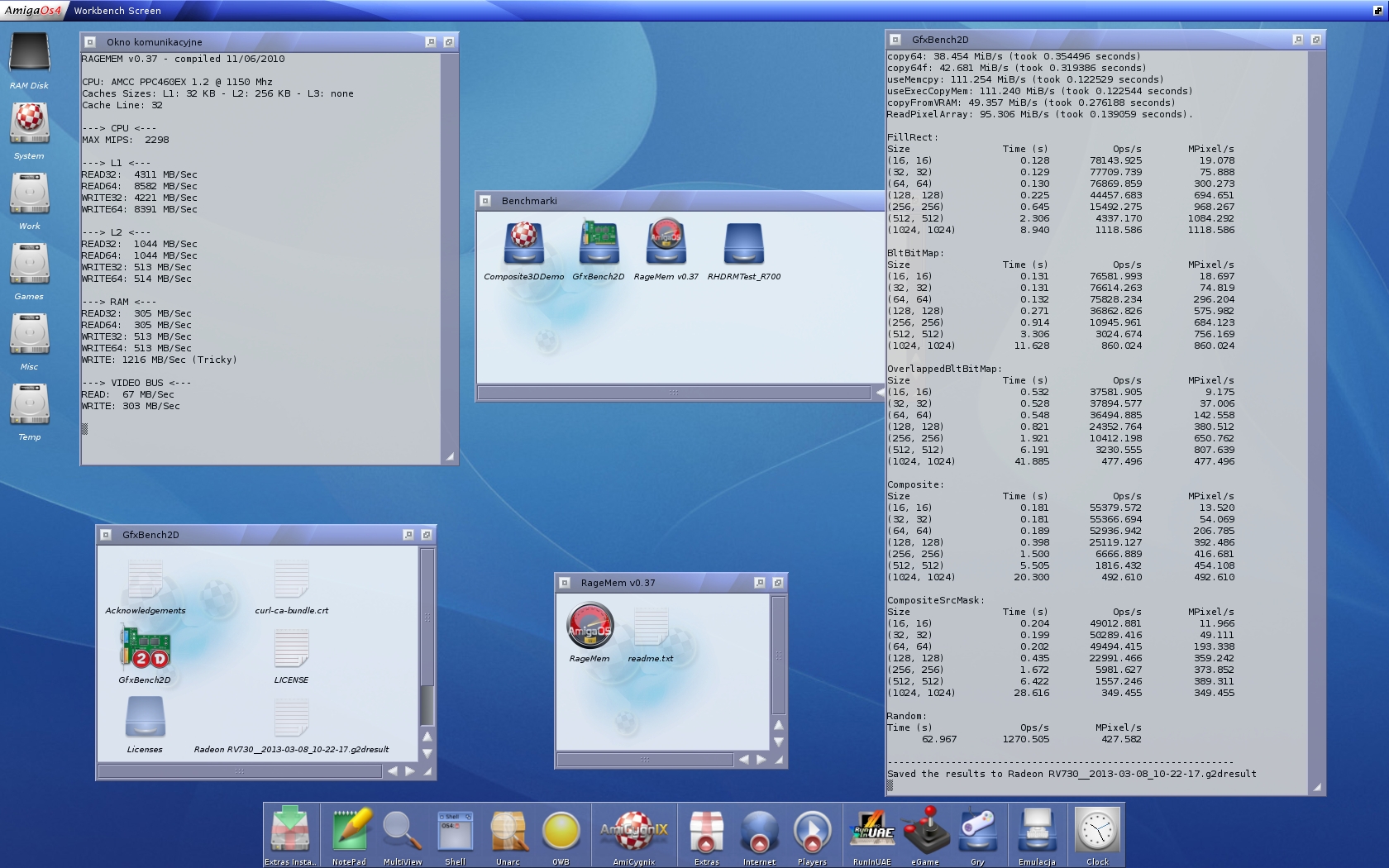Launch Unarc from the dock
Image resolution: width=1389 pixels, height=868 pixels.
click(508, 830)
